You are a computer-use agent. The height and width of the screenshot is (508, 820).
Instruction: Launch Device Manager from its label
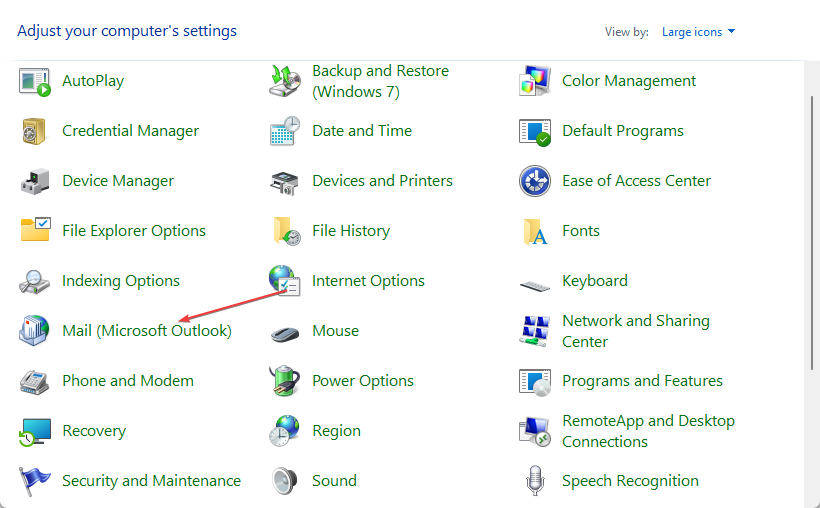[x=118, y=181]
